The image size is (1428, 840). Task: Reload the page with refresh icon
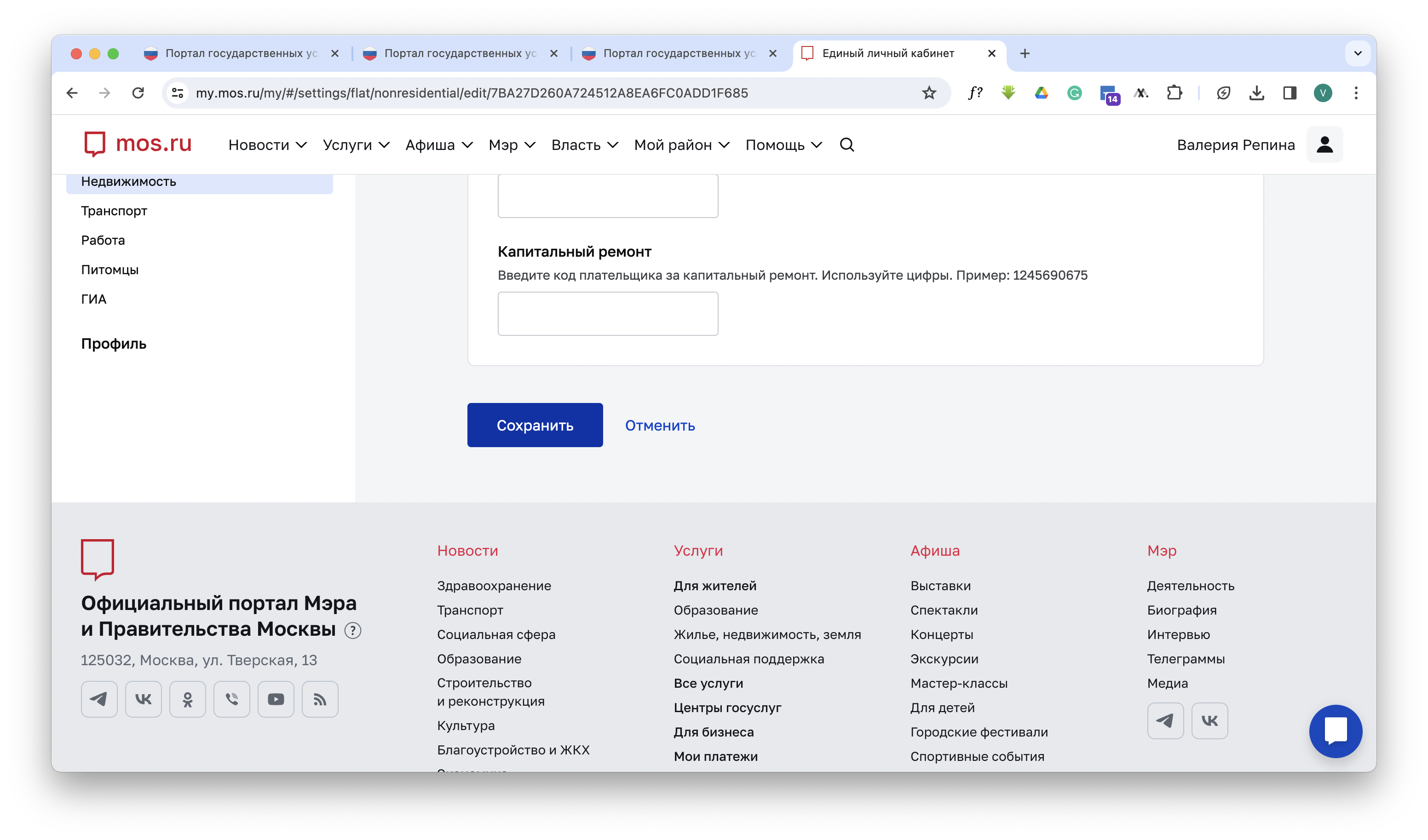click(x=138, y=93)
